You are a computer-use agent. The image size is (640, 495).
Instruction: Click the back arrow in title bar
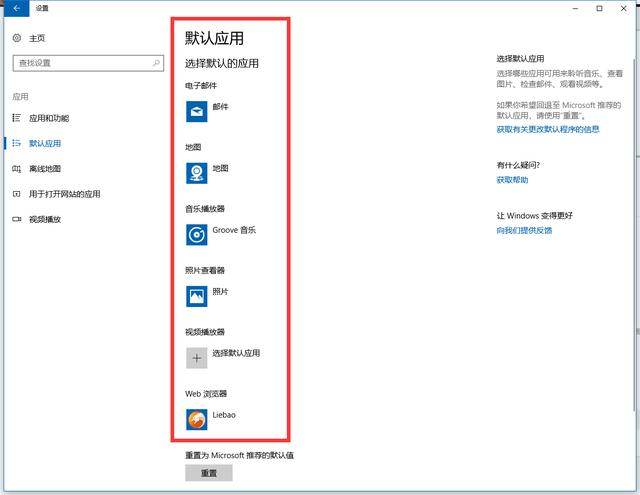[15, 8]
